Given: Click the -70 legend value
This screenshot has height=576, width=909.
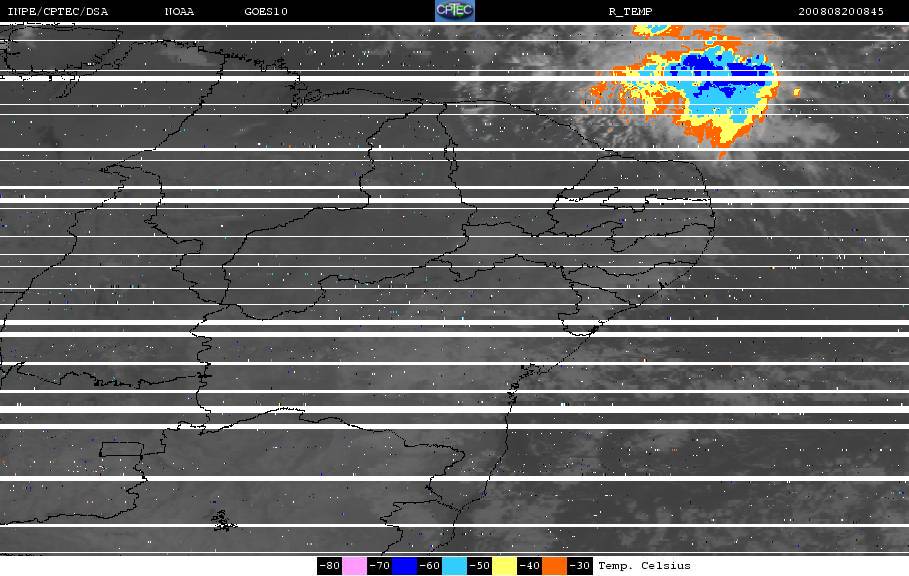Looking at the screenshot, I should click(380, 566).
